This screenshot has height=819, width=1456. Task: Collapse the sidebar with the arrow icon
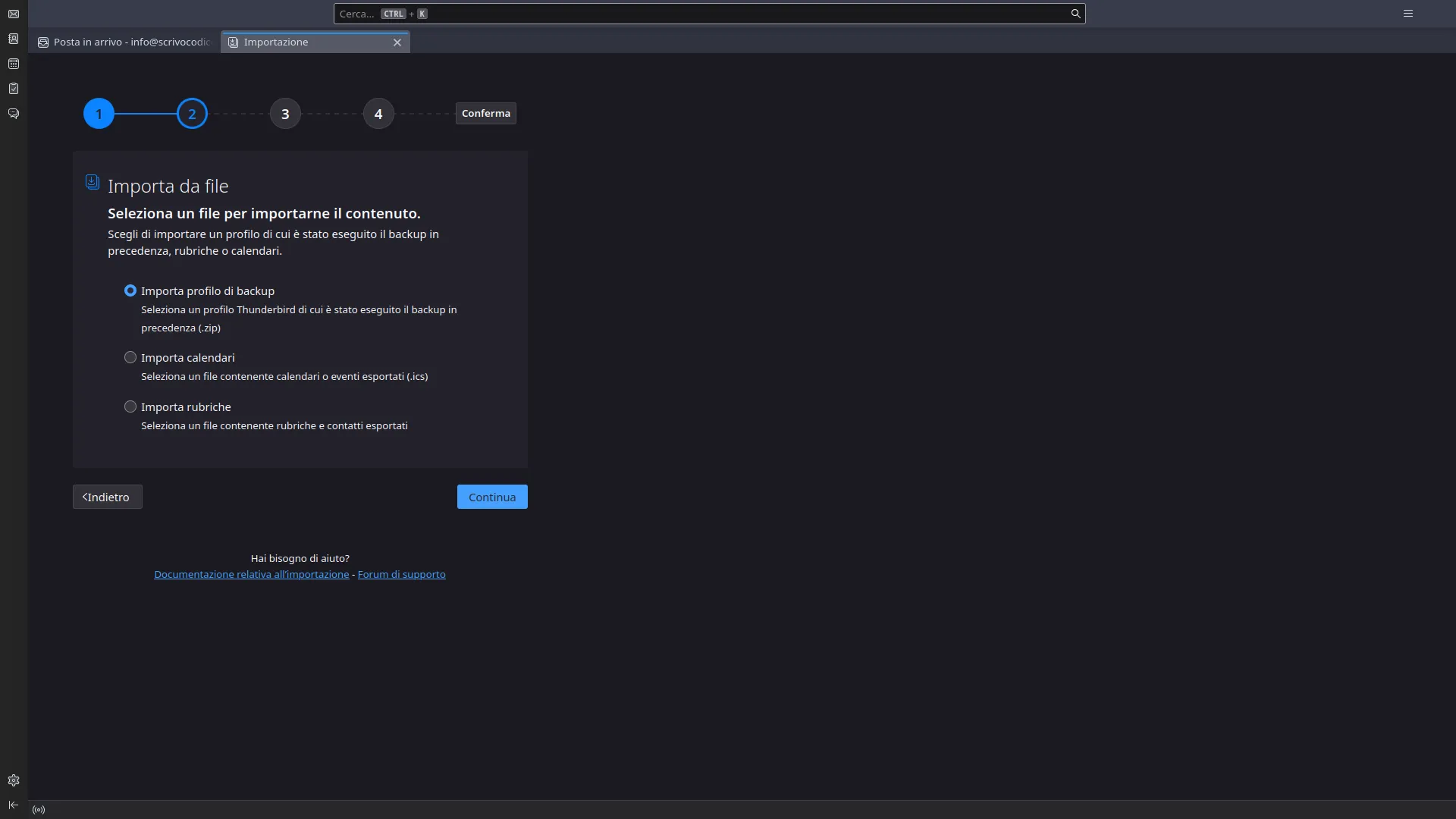tap(14, 805)
